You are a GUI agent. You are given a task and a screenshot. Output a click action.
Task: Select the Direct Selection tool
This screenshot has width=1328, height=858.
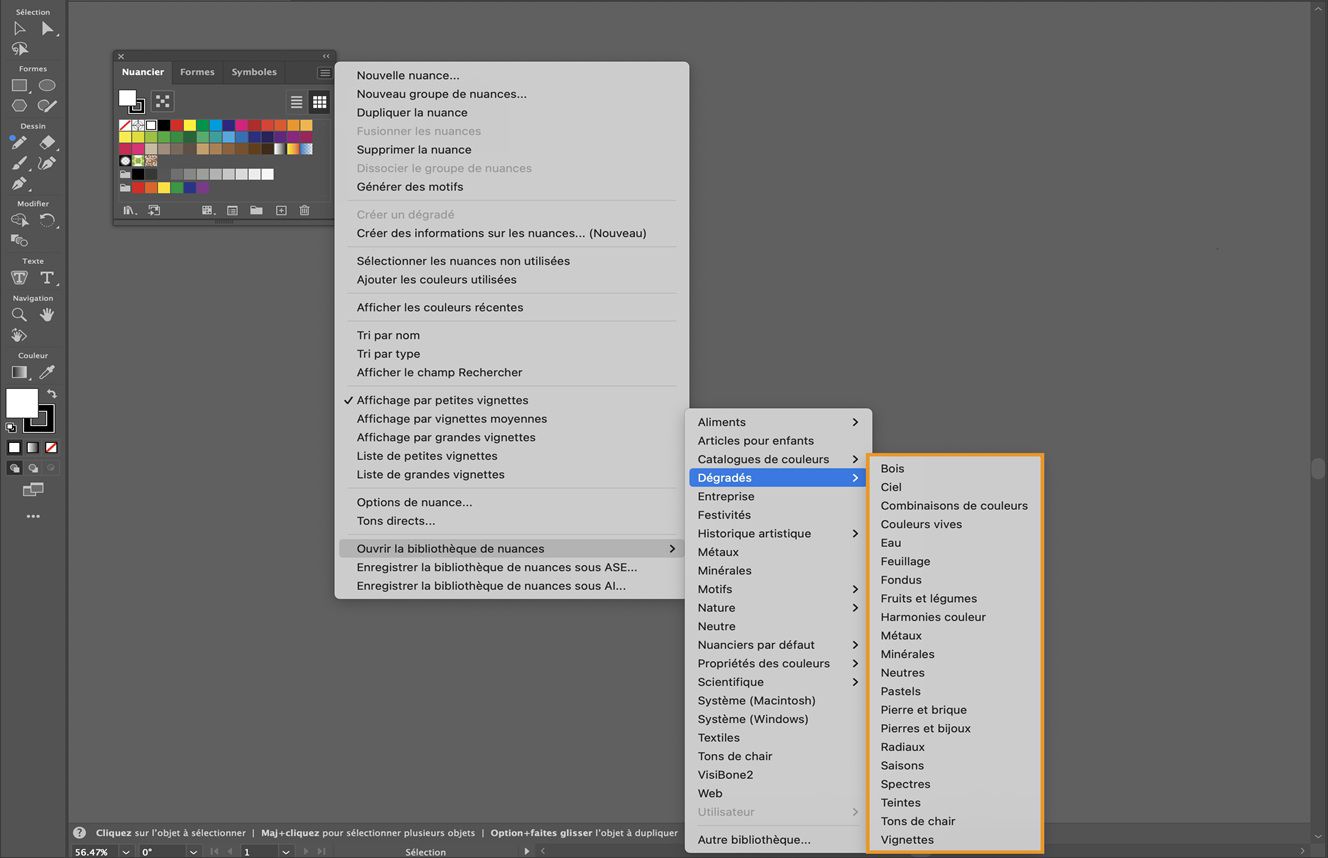coord(47,29)
